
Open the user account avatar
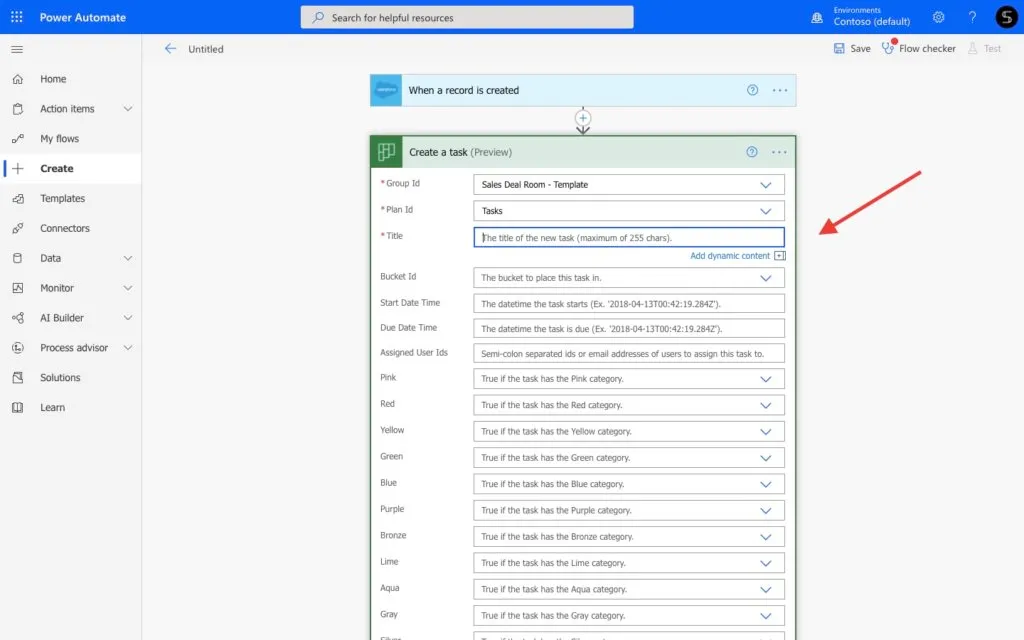point(1006,17)
